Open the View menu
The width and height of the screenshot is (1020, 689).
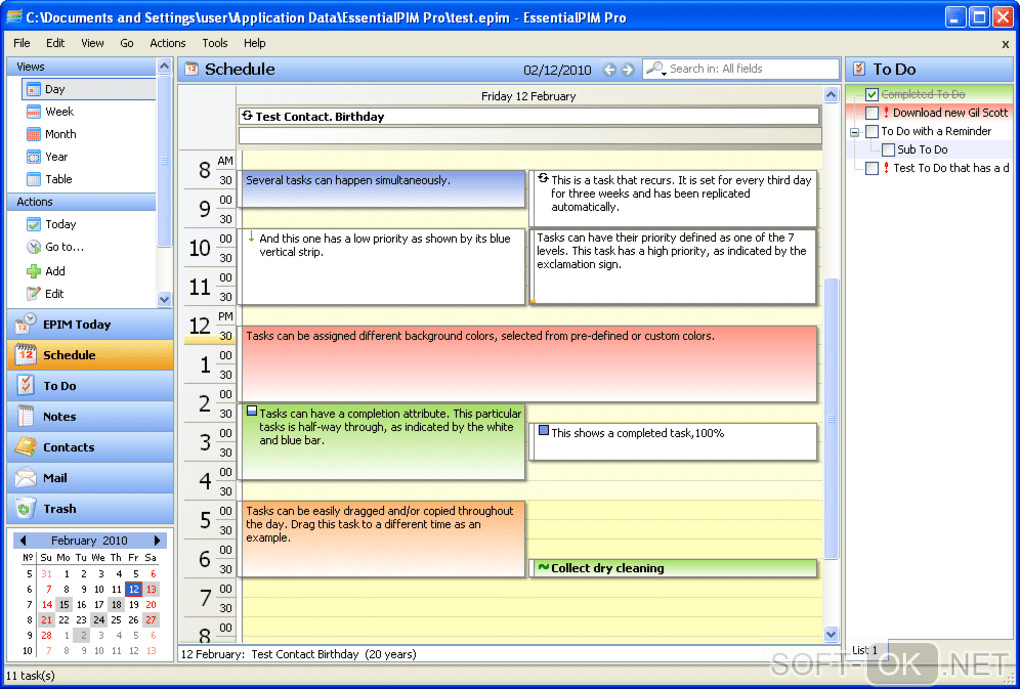click(x=92, y=43)
